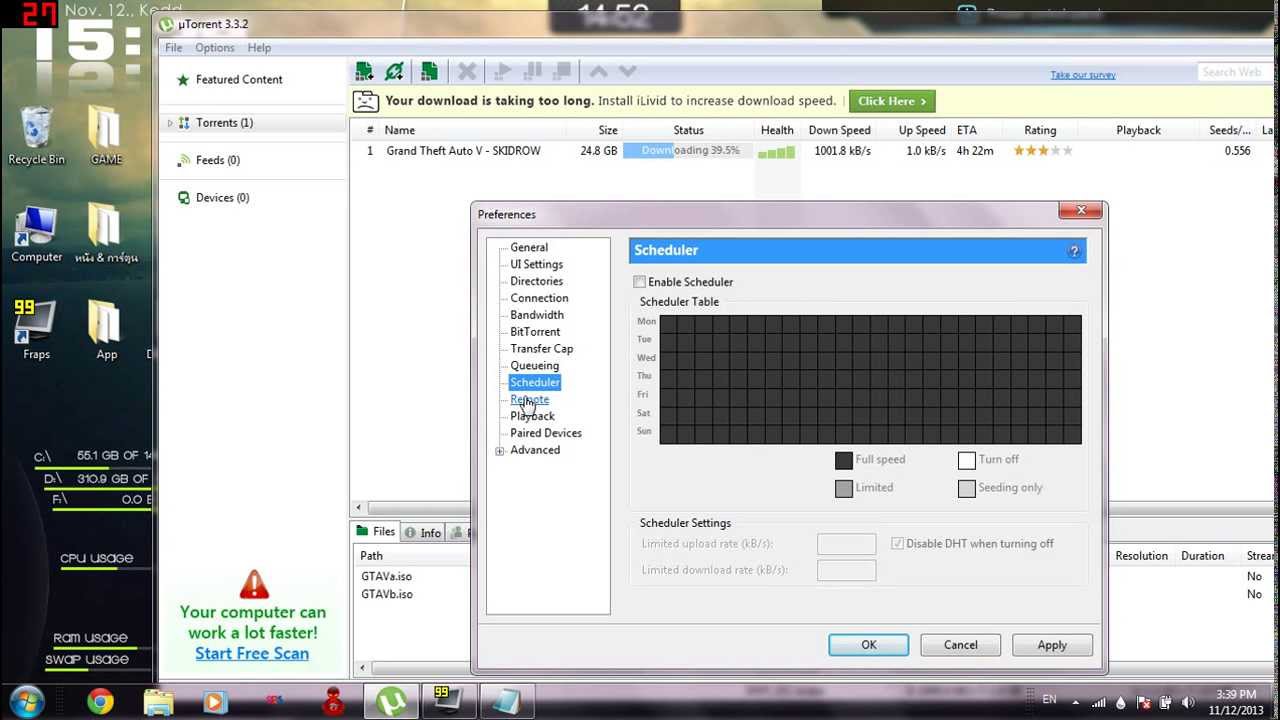Click the Turn off color swatch
Image resolution: width=1280 pixels, height=720 pixels.
point(967,460)
